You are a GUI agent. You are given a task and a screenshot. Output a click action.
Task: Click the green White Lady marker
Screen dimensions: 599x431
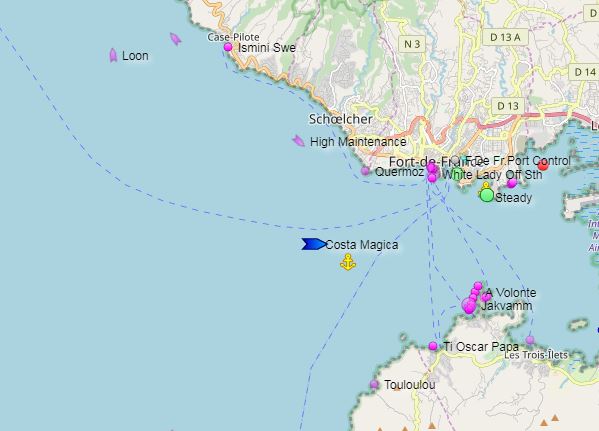point(457,173)
